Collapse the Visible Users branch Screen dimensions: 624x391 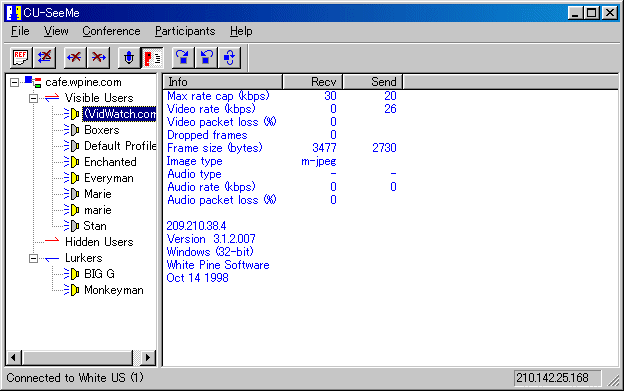(x=33, y=98)
